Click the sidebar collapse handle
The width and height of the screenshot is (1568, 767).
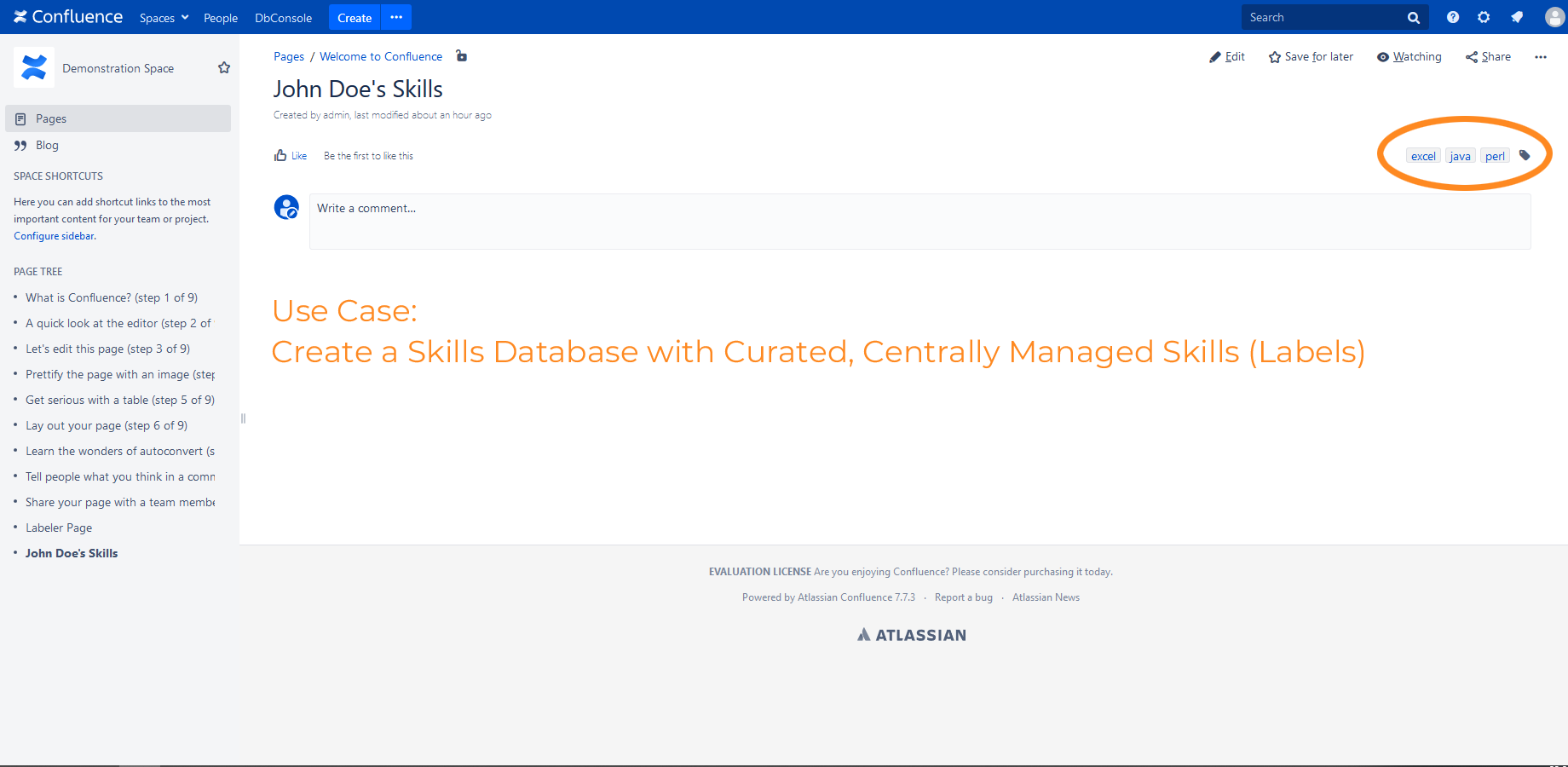tap(243, 418)
